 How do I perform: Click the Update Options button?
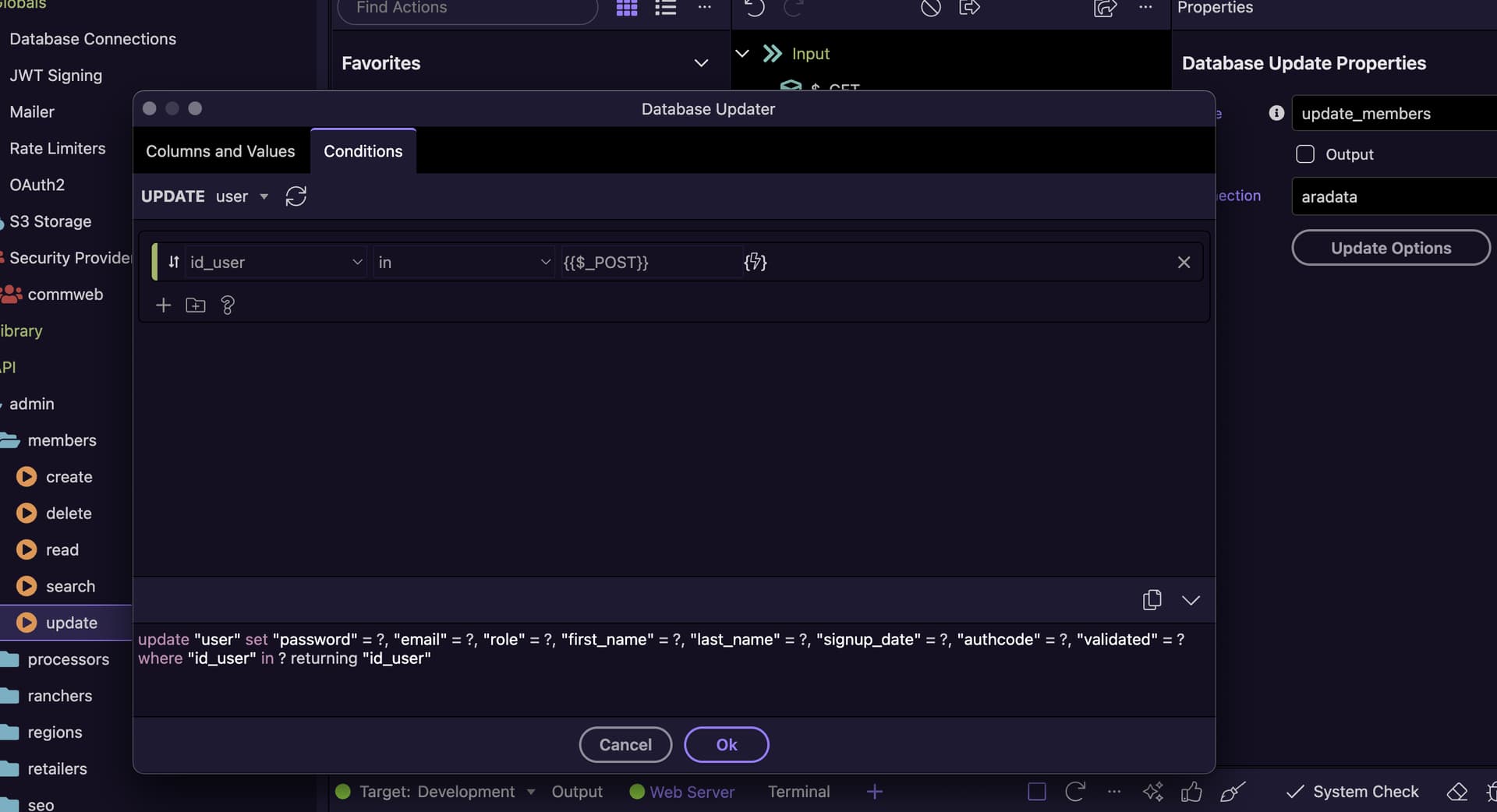pyautogui.click(x=1390, y=248)
